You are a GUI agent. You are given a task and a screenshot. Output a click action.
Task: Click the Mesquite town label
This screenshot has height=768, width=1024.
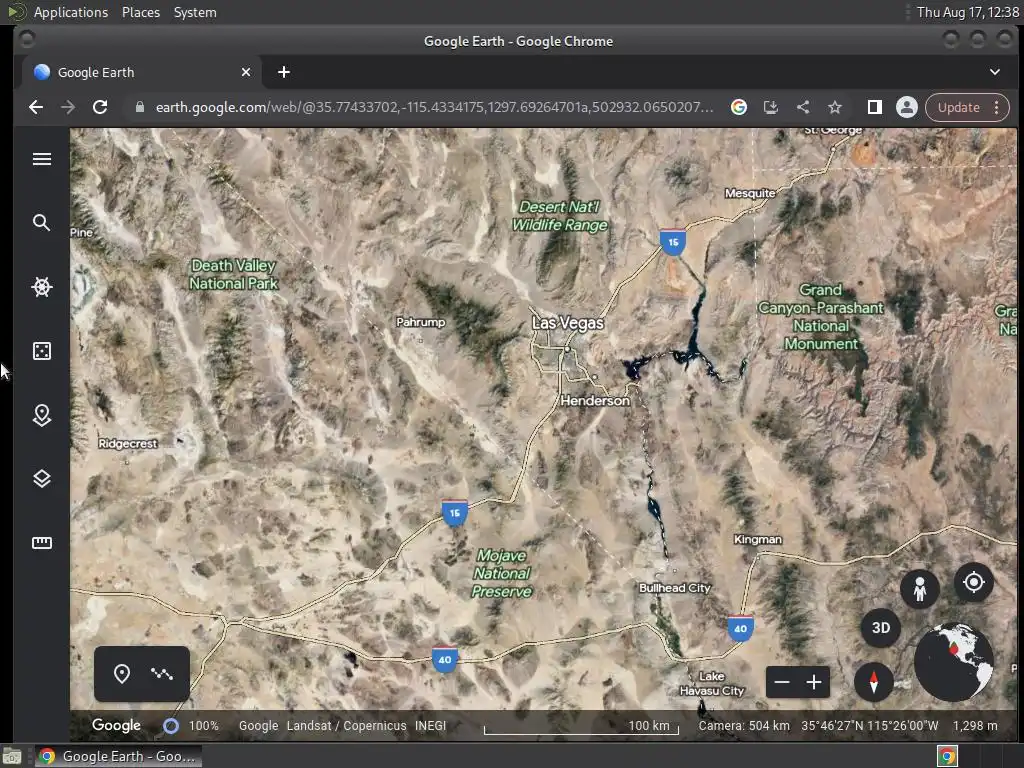[750, 193]
